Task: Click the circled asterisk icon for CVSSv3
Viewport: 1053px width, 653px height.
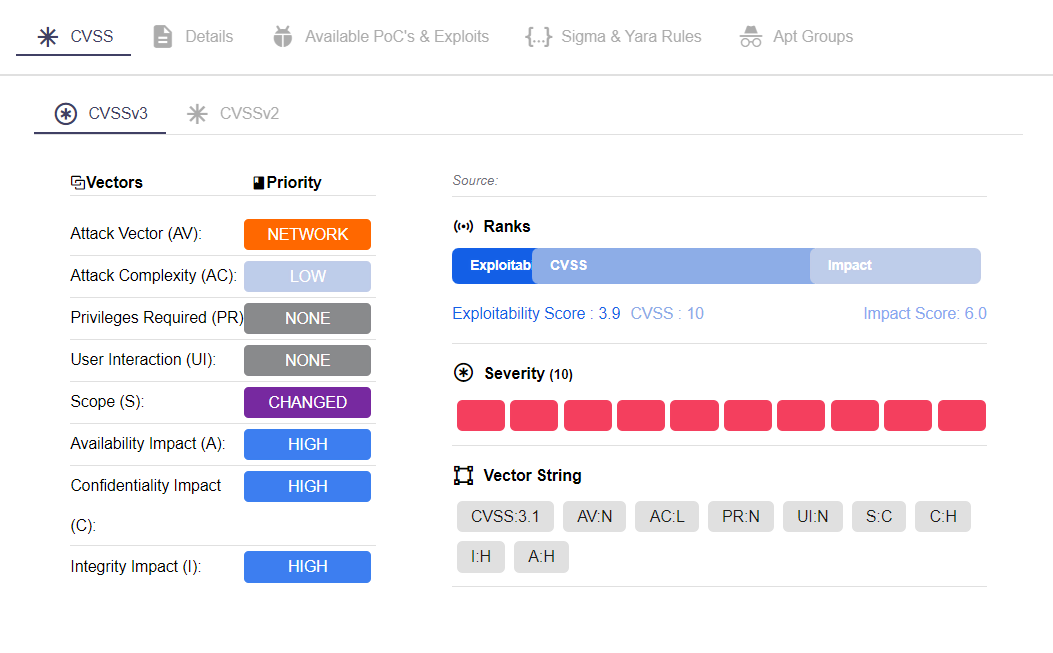Action: [66, 114]
